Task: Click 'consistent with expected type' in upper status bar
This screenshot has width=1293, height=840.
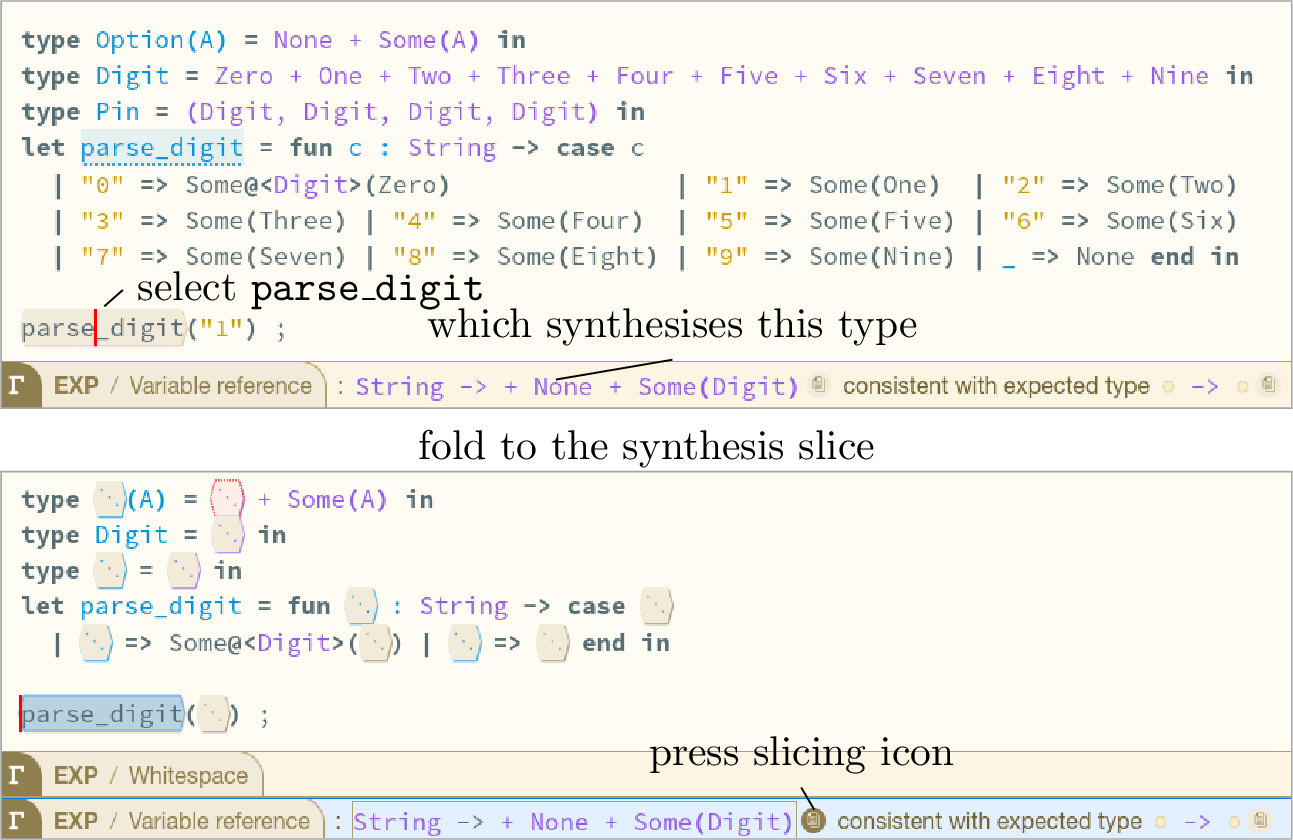Action: pyautogui.click(x=996, y=386)
